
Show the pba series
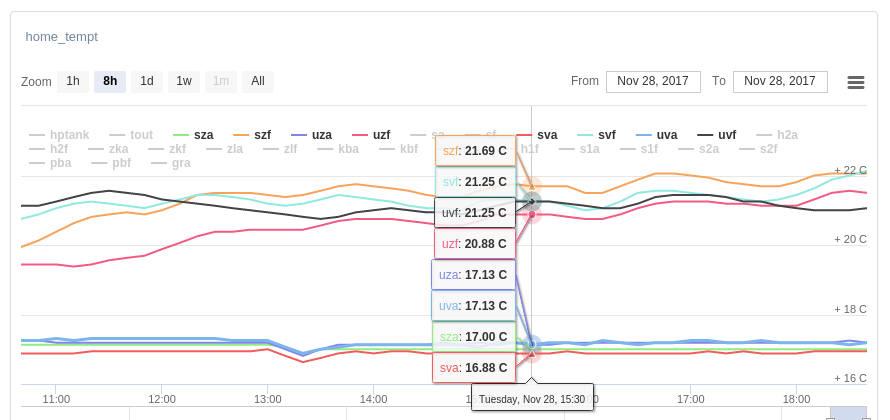pos(50,163)
